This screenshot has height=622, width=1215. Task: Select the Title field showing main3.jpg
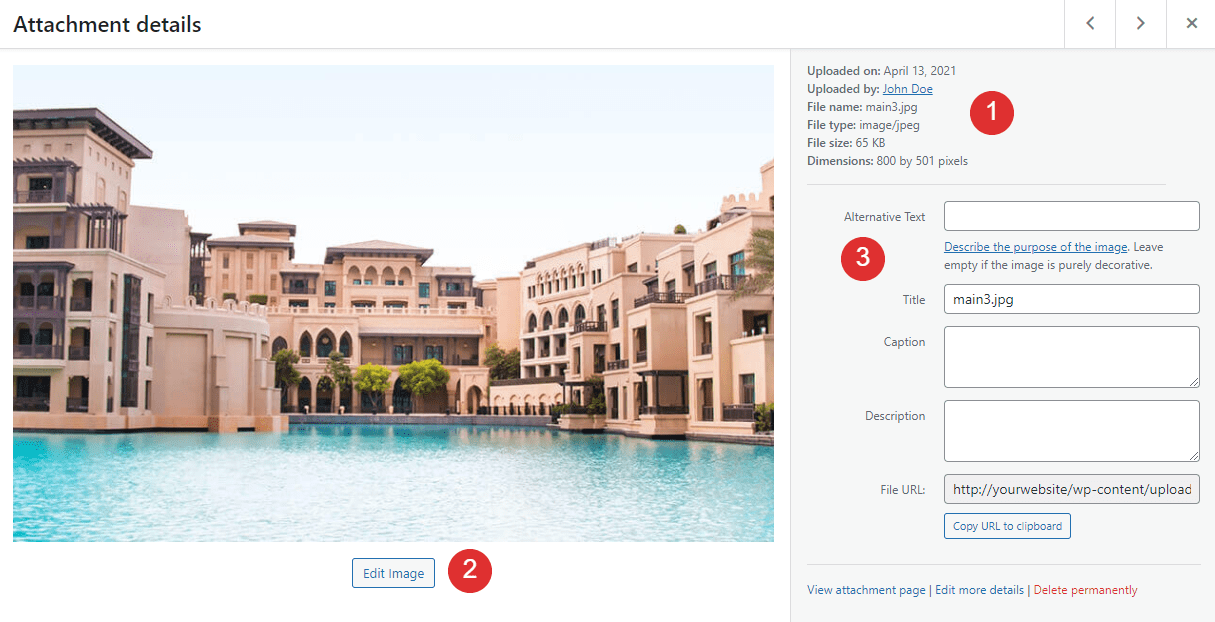(1071, 298)
